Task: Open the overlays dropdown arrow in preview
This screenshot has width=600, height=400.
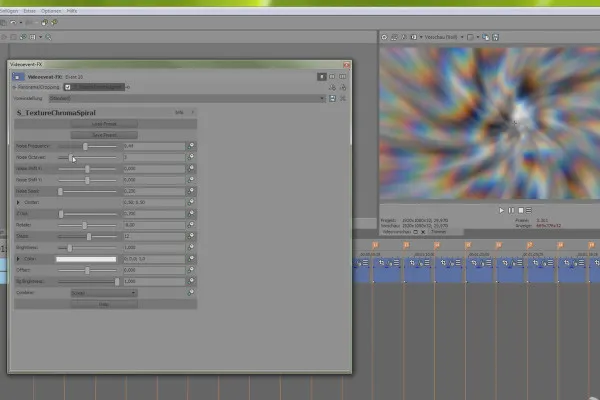Action: (x=478, y=37)
